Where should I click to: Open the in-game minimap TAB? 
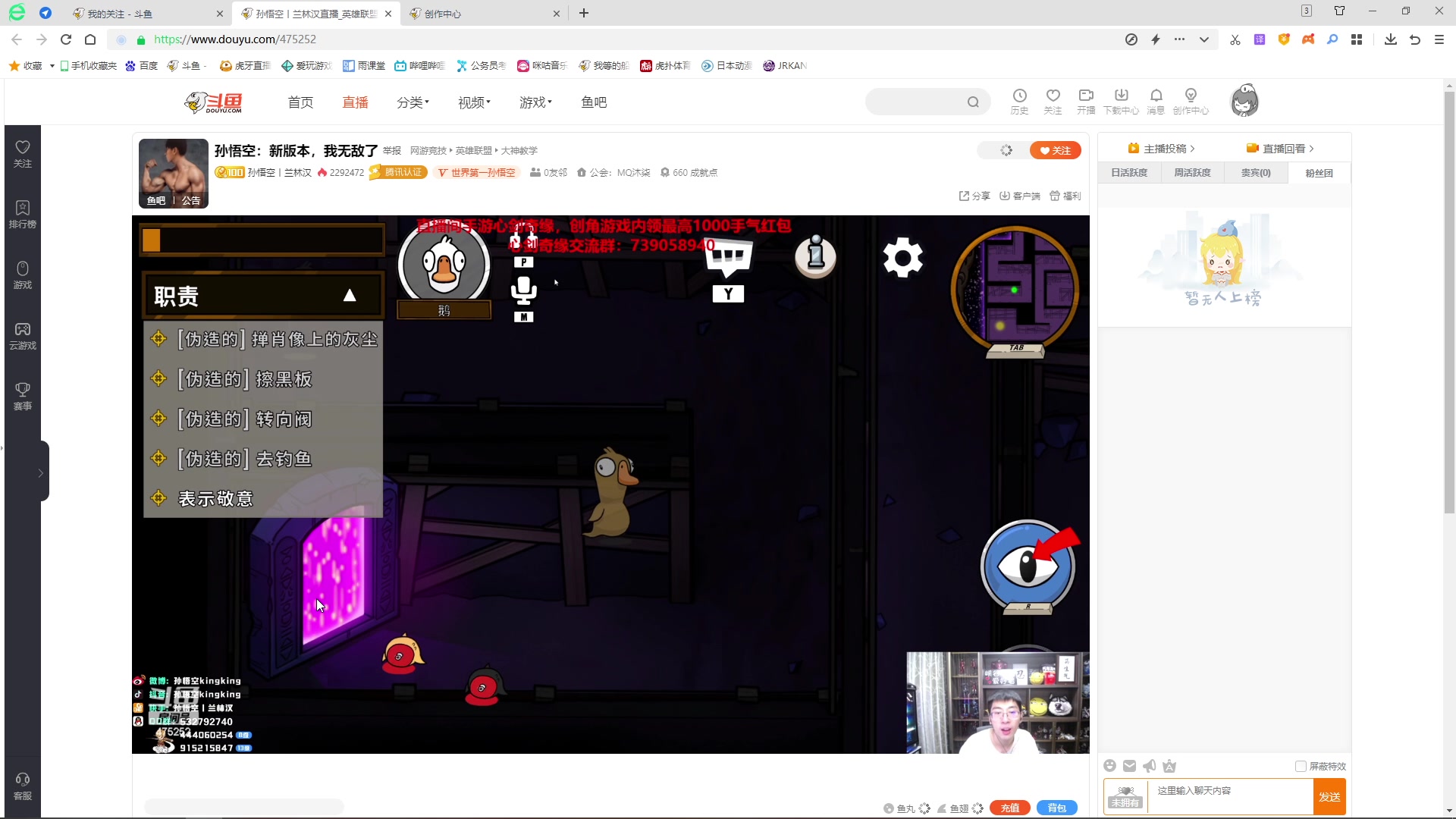[x=1015, y=292]
